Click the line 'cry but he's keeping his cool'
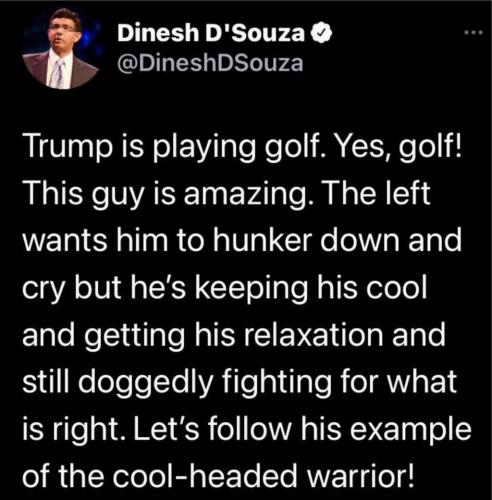The height and width of the screenshot is (500, 492). [225, 287]
